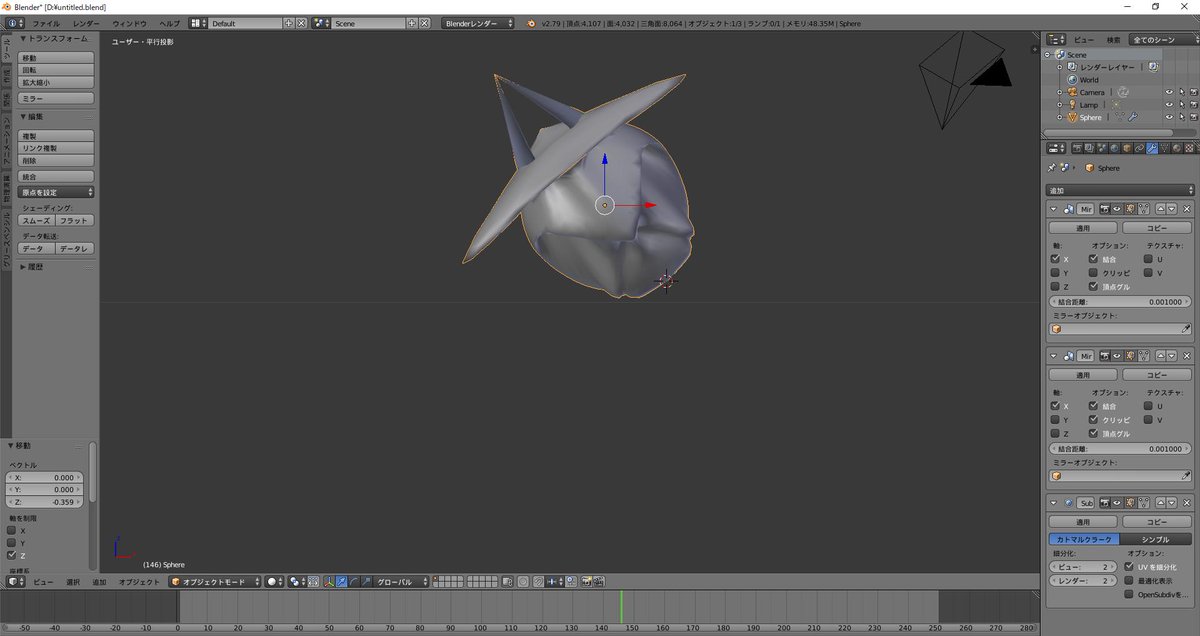Open the ウィンドウ menu
The height and width of the screenshot is (636, 1200).
(129, 22)
